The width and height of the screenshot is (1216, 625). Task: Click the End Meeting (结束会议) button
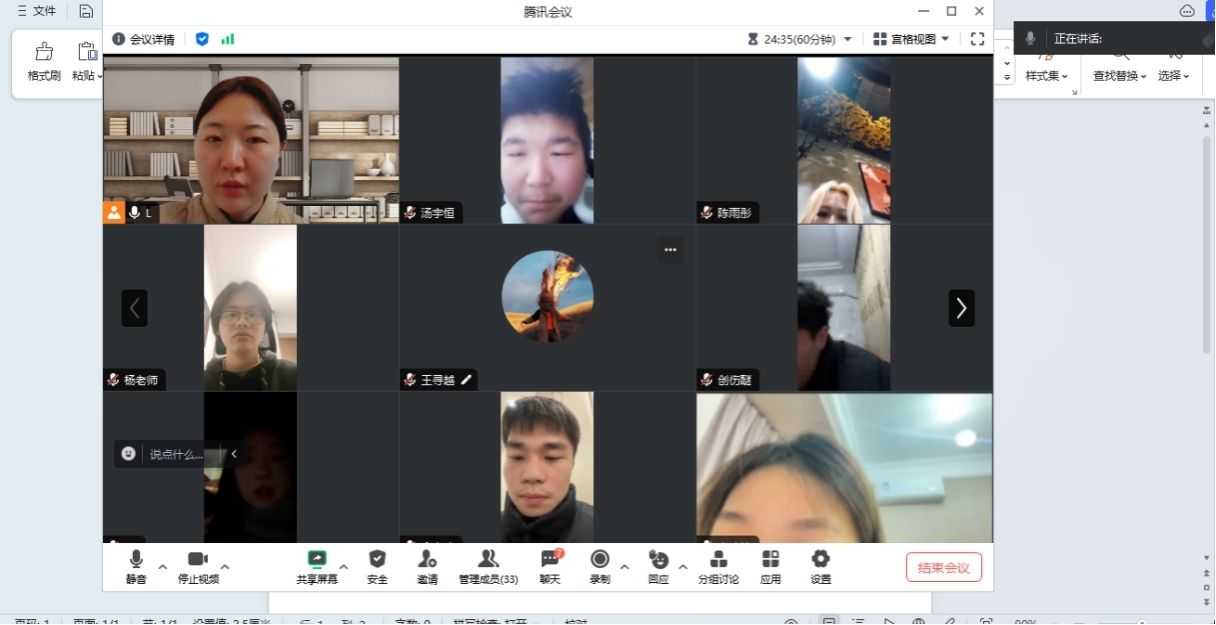point(943,568)
